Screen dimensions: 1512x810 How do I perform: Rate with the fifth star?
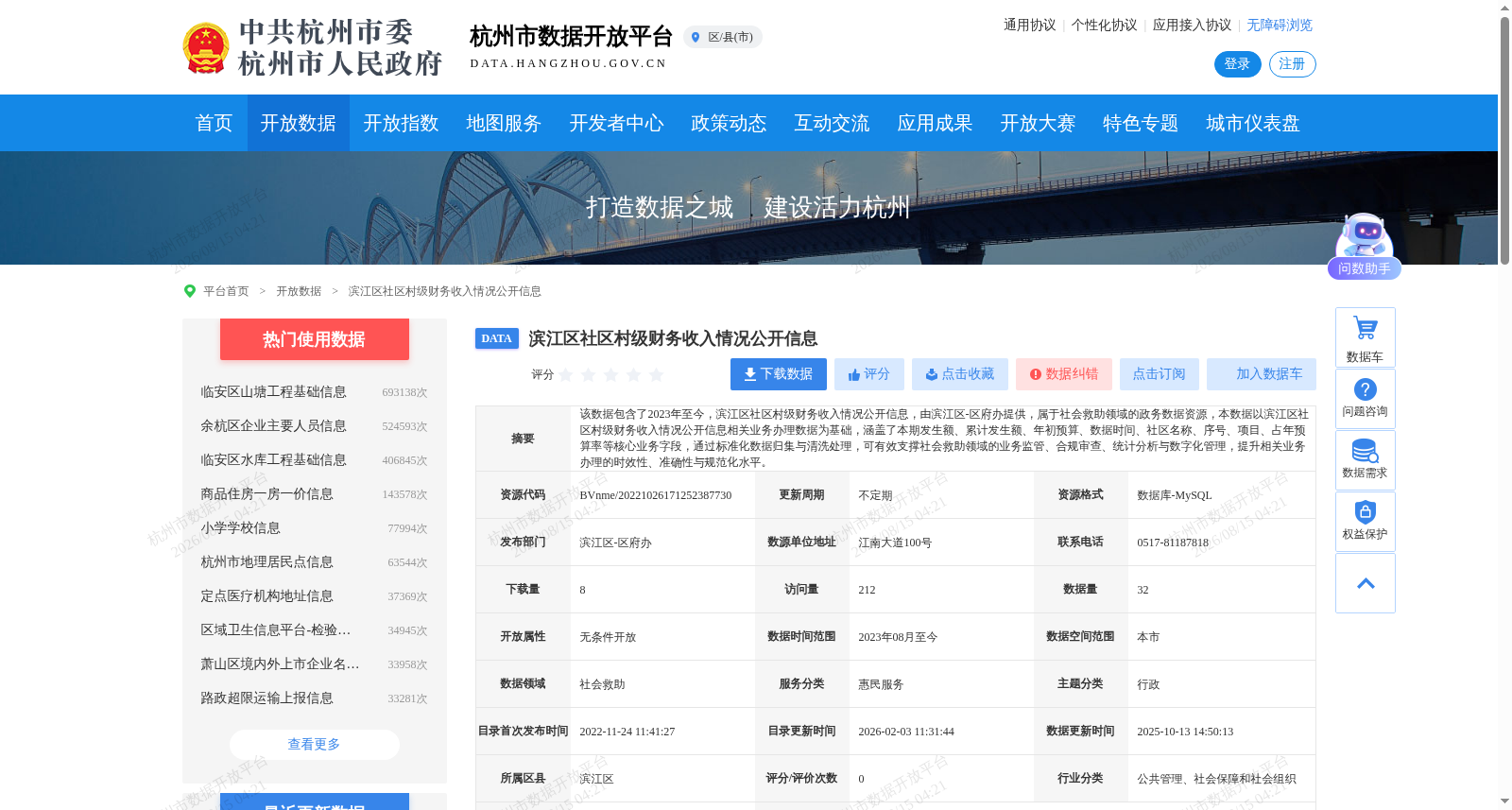coord(657,375)
